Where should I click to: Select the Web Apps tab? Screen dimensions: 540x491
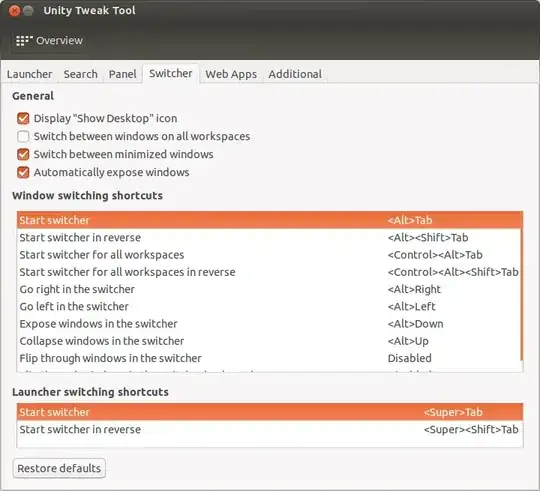pos(231,74)
